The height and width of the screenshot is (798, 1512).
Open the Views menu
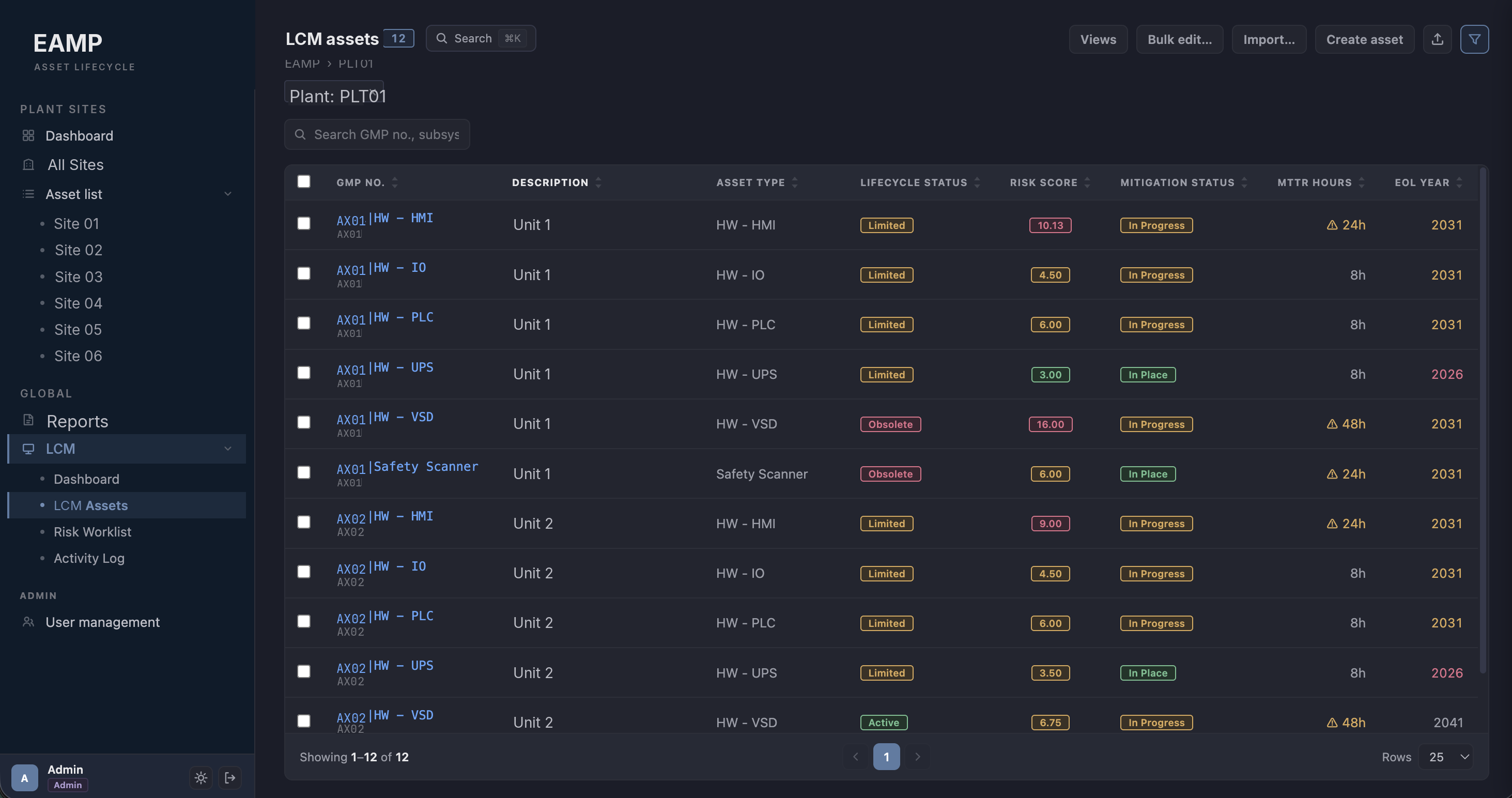click(x=1098, y=39)
